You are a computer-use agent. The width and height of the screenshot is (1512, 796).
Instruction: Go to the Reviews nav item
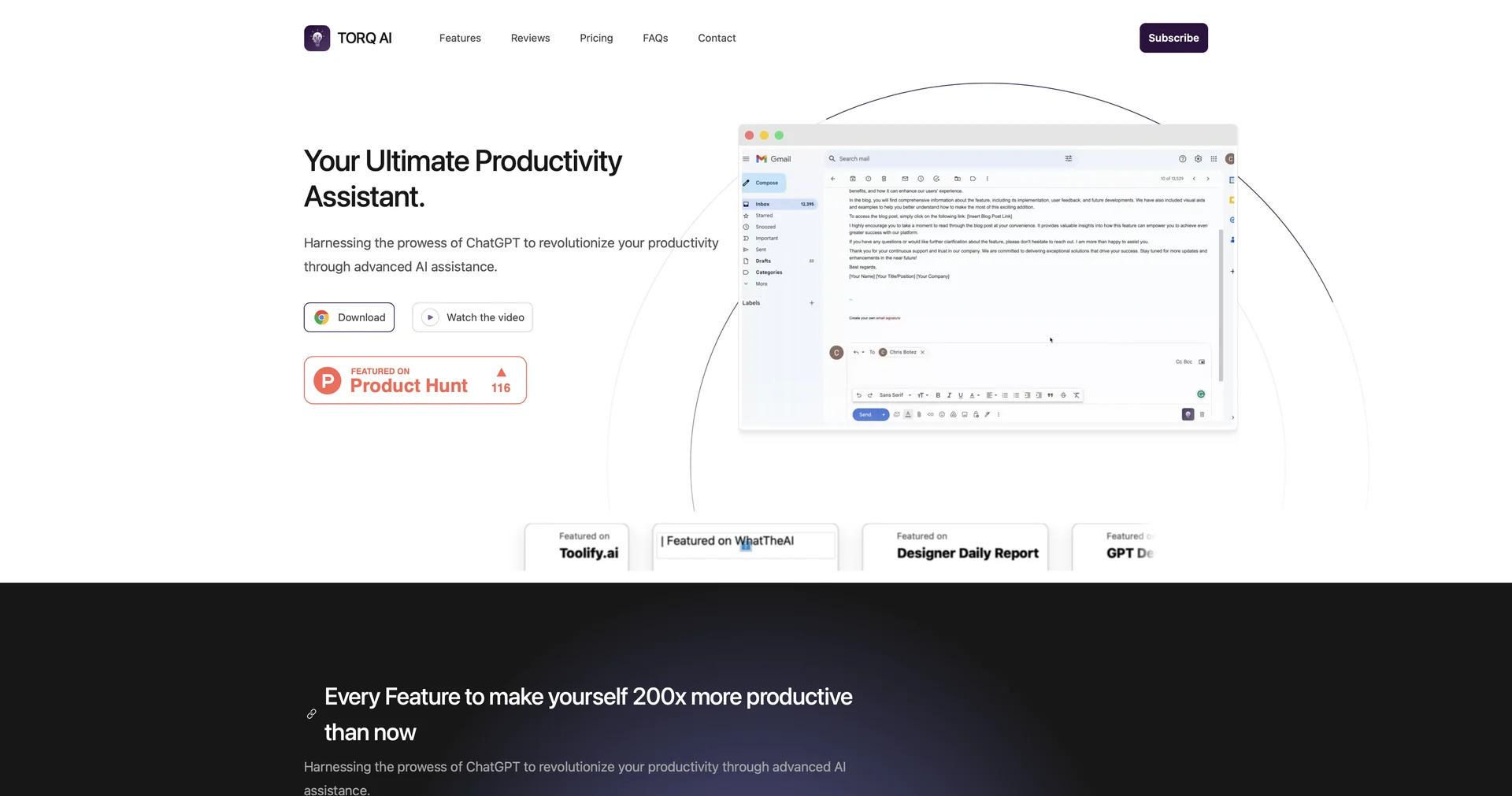point(530,38)
